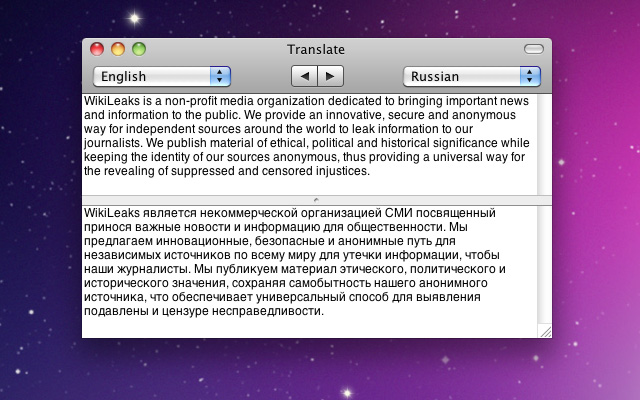Screen dimensions: 640x400
Task: Click the word "journalists" in the source text
Action: coord(112,143)
